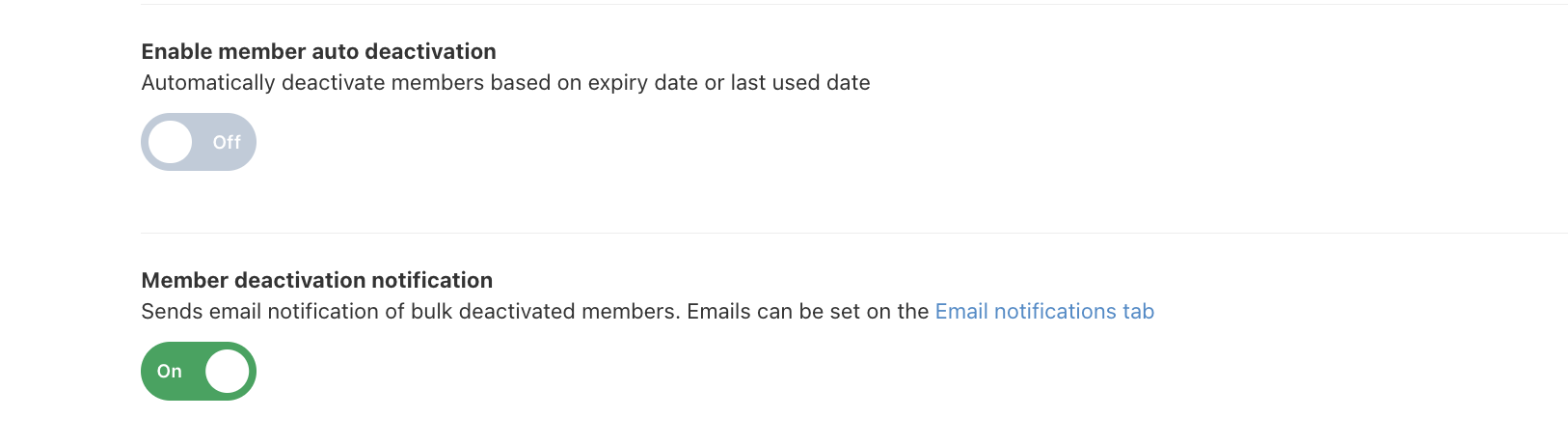
Task: Click the "Member deactivation notification" heading
Action: [316, 280]
